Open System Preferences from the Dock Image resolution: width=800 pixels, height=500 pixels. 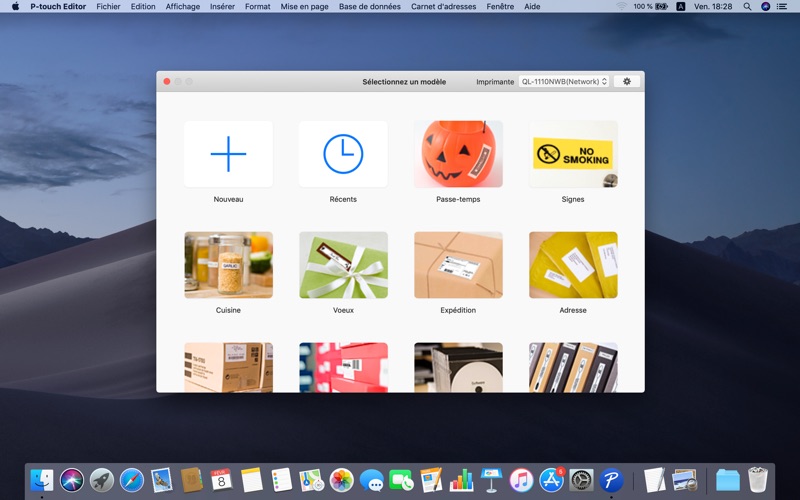point(582,480)
